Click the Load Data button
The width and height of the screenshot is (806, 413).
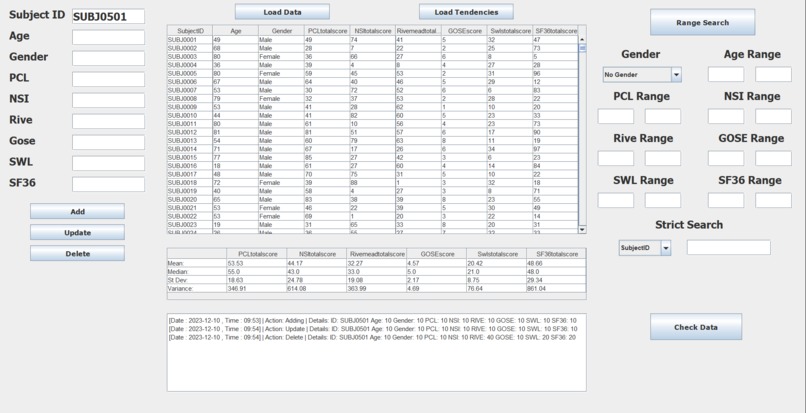pos(282,12)
